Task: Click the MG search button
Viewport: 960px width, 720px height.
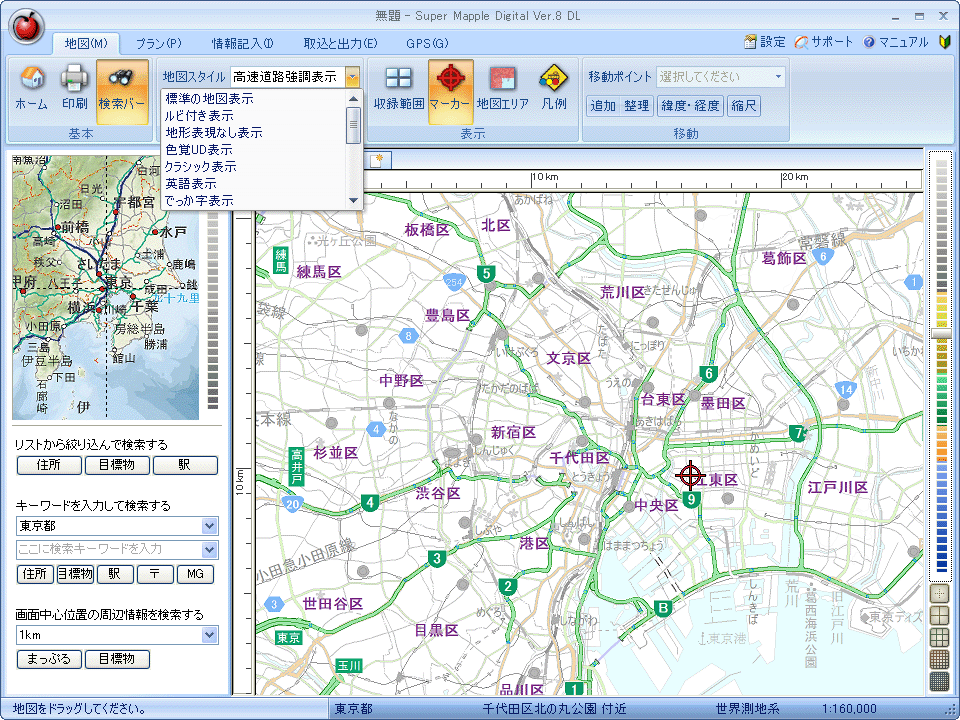Action: click(195, 574)
